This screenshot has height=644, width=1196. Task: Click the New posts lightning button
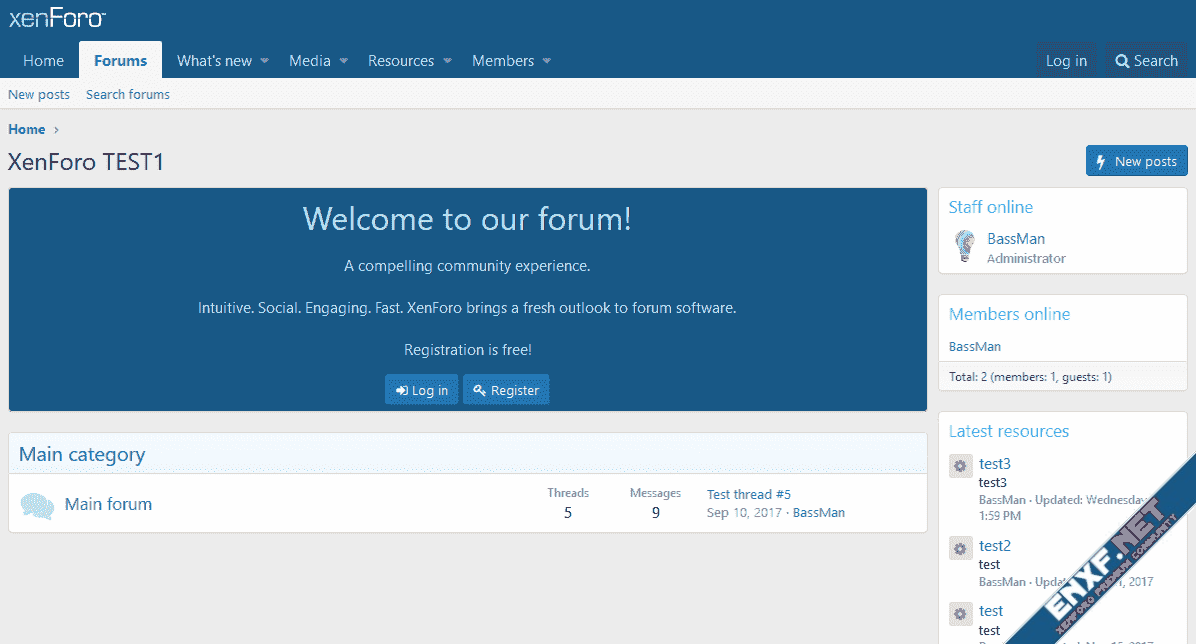tap(1136, 161)
